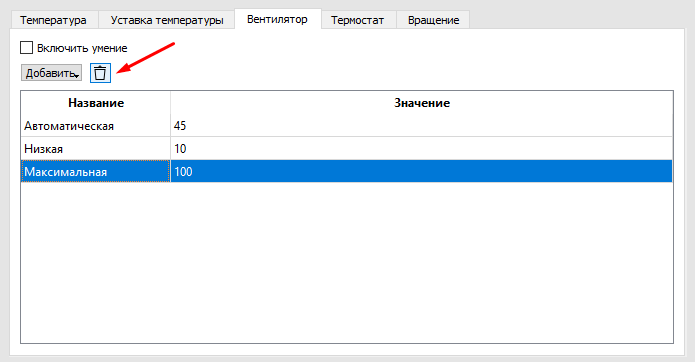This screenshot has height=362, width=695.
Task: Click the 'Название' column header
Action: click(x=96, y=103)
